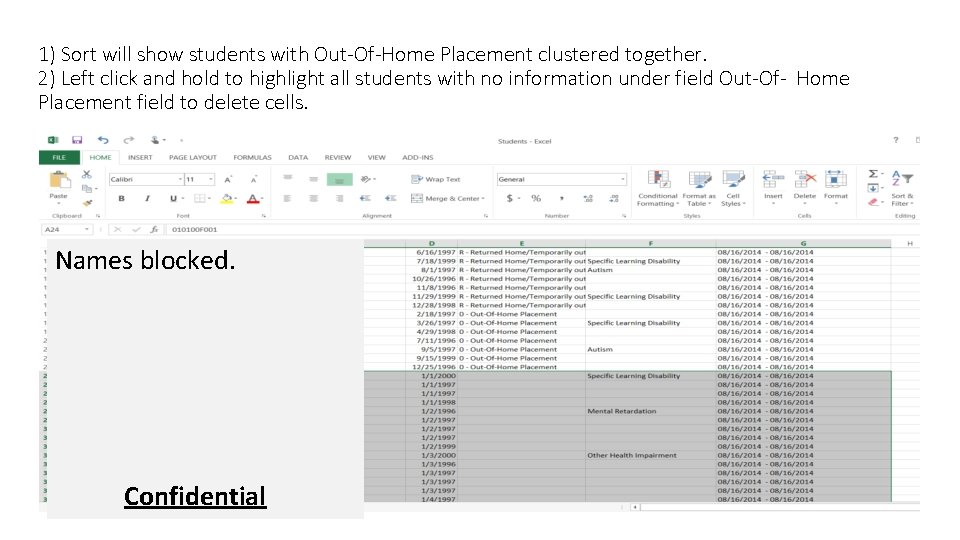Image resolution: width=960 pixels, height=540 pixels.
Task: Open the General number format dropdown
Action: 623,179
